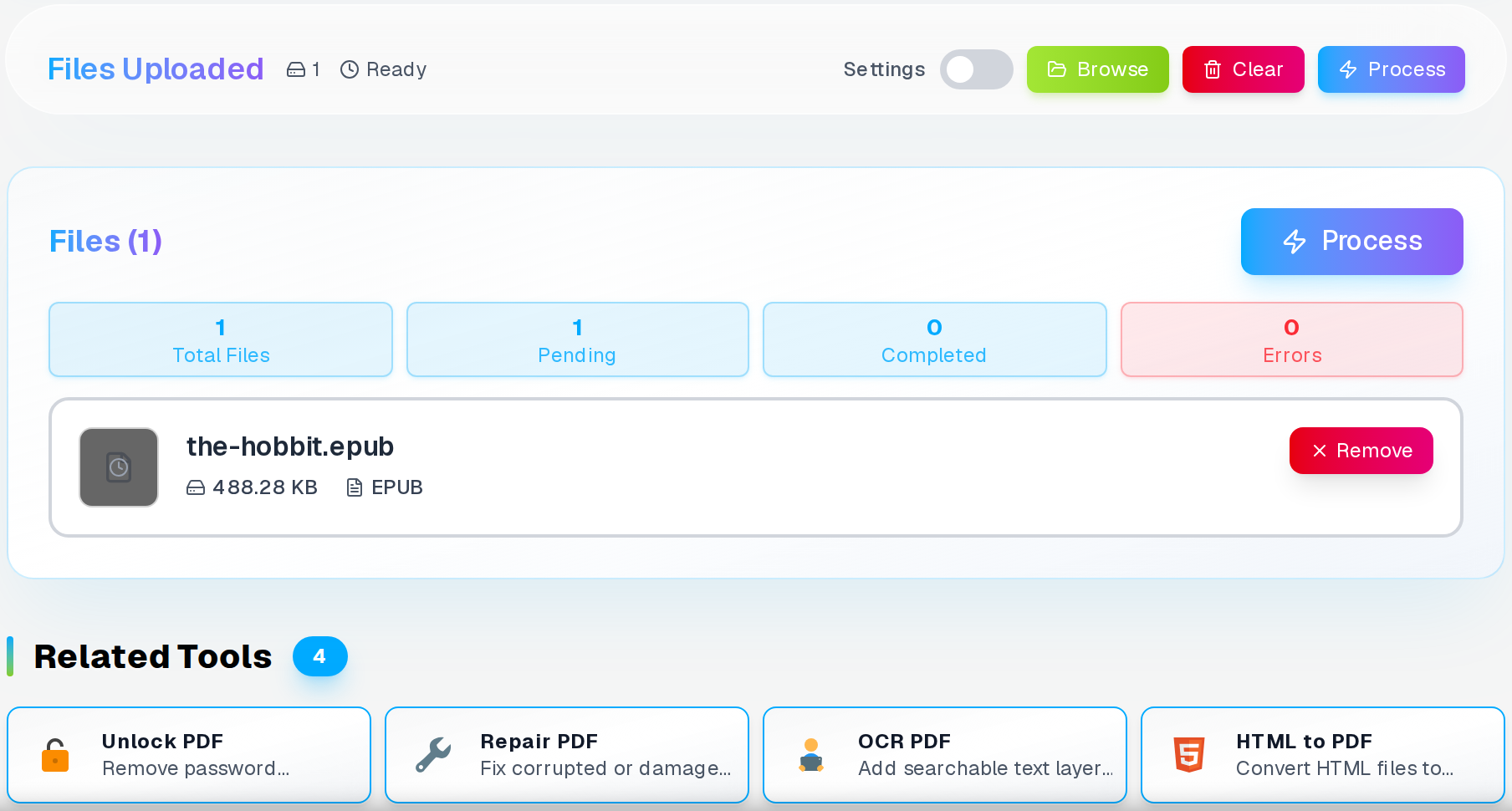Open the HTML to PDF tool
The height and width of the screenshot is (811, 1512).
pyautogui.click(x=1323, y=755)
